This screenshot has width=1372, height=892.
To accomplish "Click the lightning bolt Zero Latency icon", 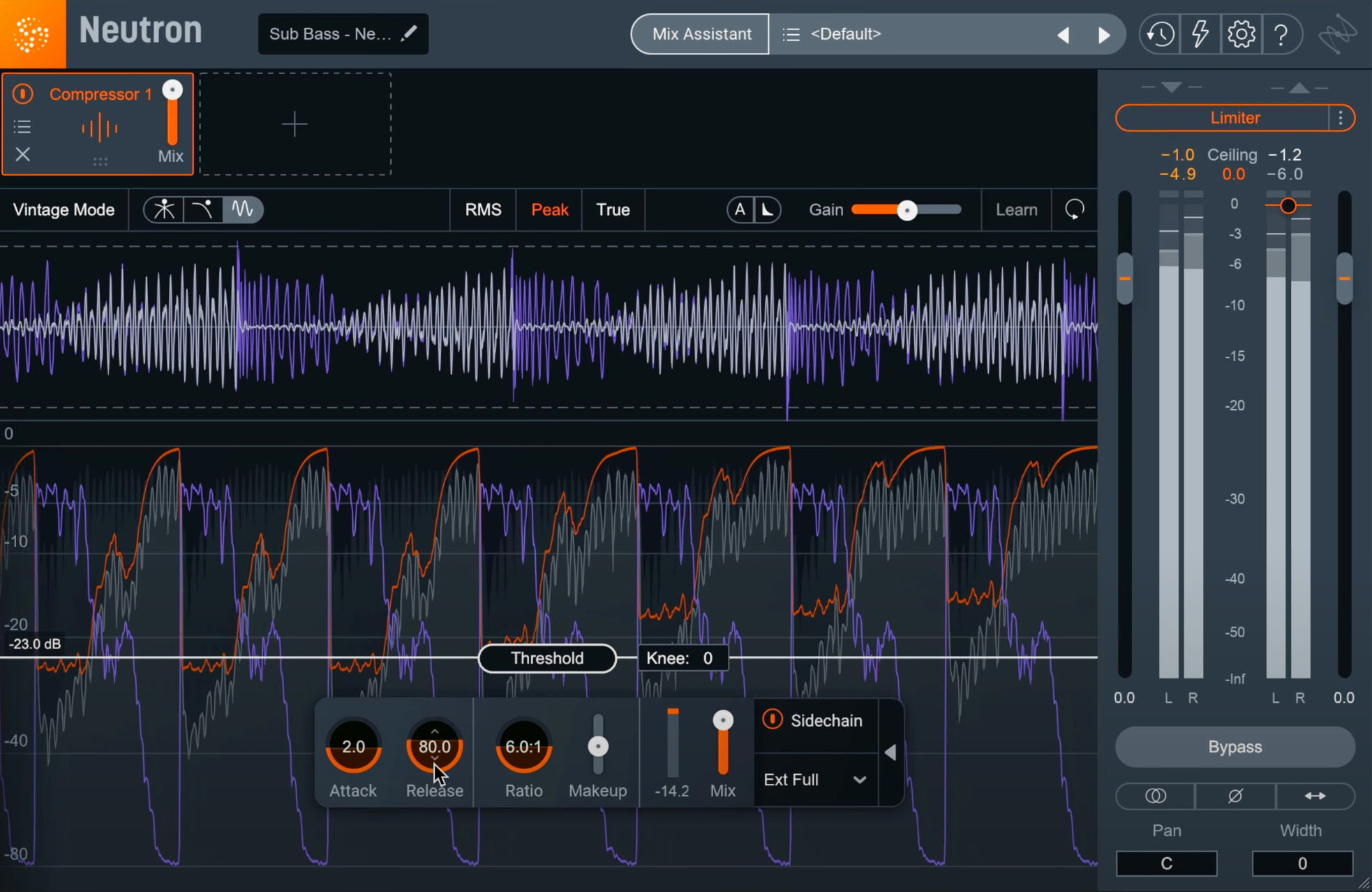I will pyautogui.click(x=1200, y=34).
